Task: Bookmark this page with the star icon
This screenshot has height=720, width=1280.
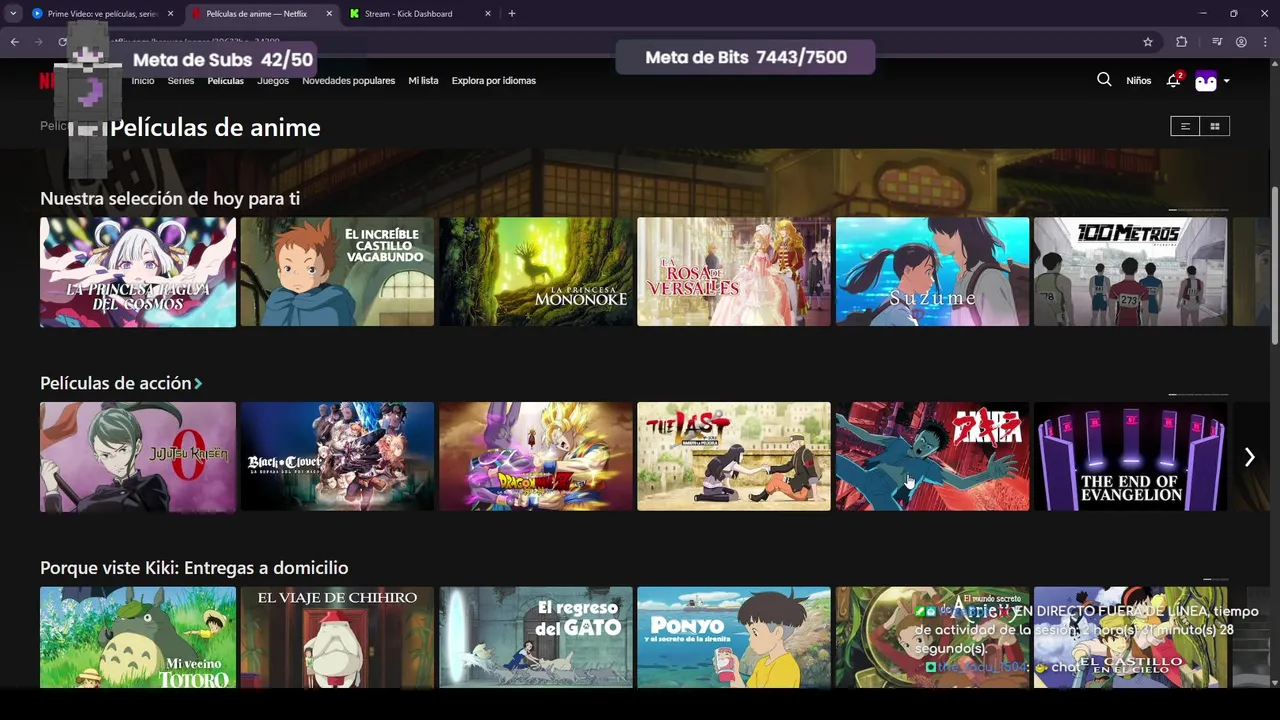Action: tap(1148, 42)
